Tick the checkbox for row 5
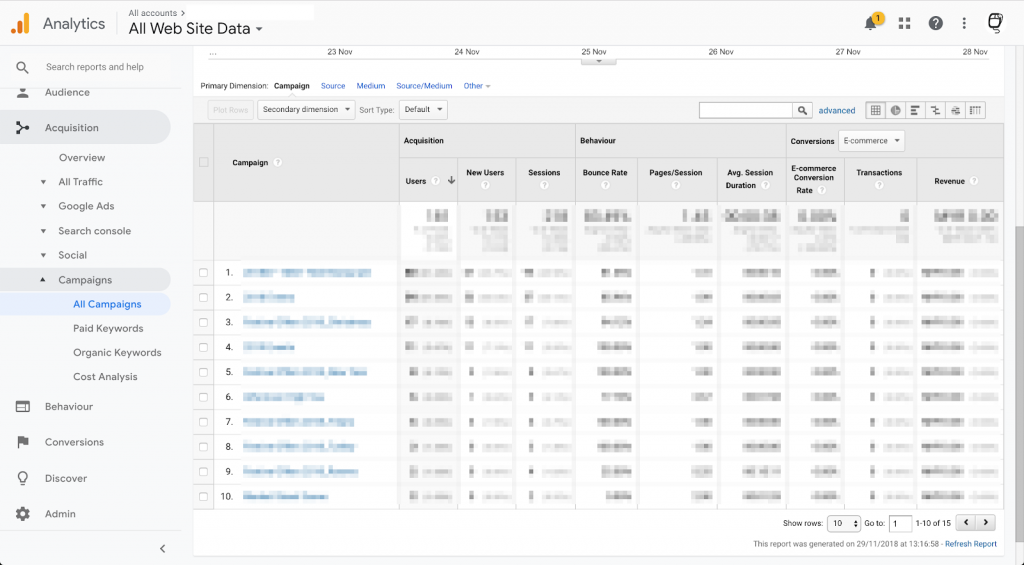 click(x=204, y=372)
